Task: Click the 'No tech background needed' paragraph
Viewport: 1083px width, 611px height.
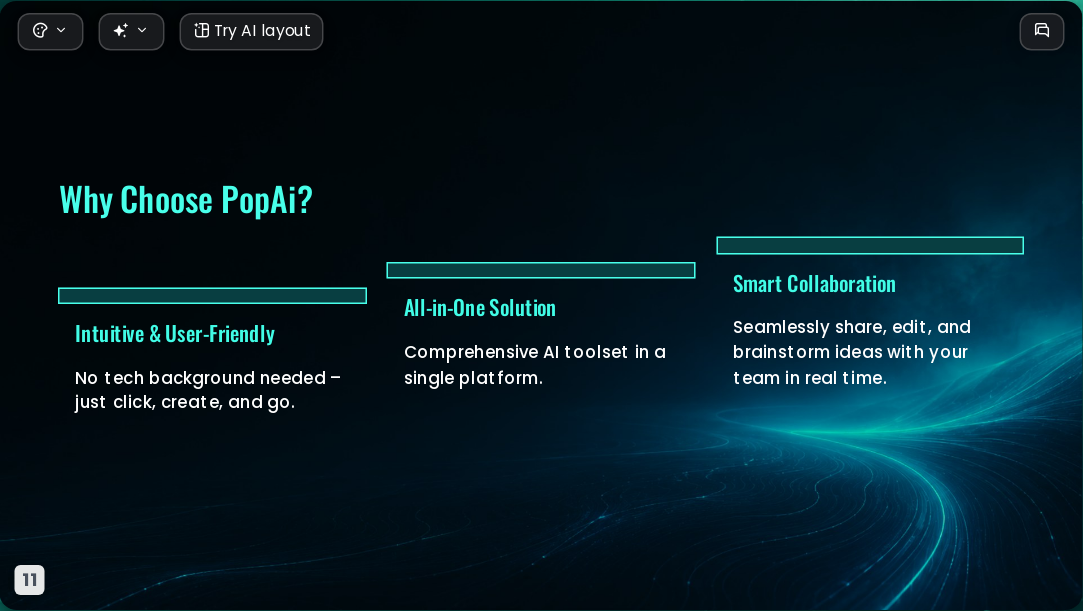Action: 208,390
